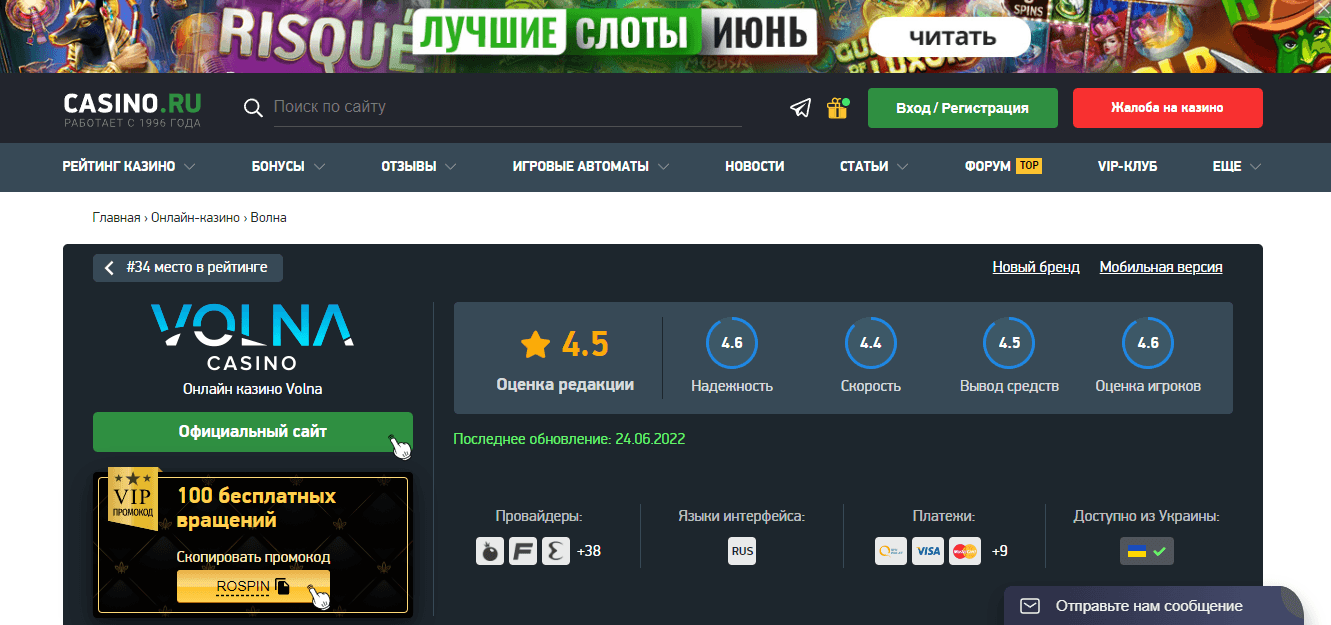This screenshot has width=1331, height=625.
Task: Click the Visa payment icon
Action: click(x=928, y=551)
